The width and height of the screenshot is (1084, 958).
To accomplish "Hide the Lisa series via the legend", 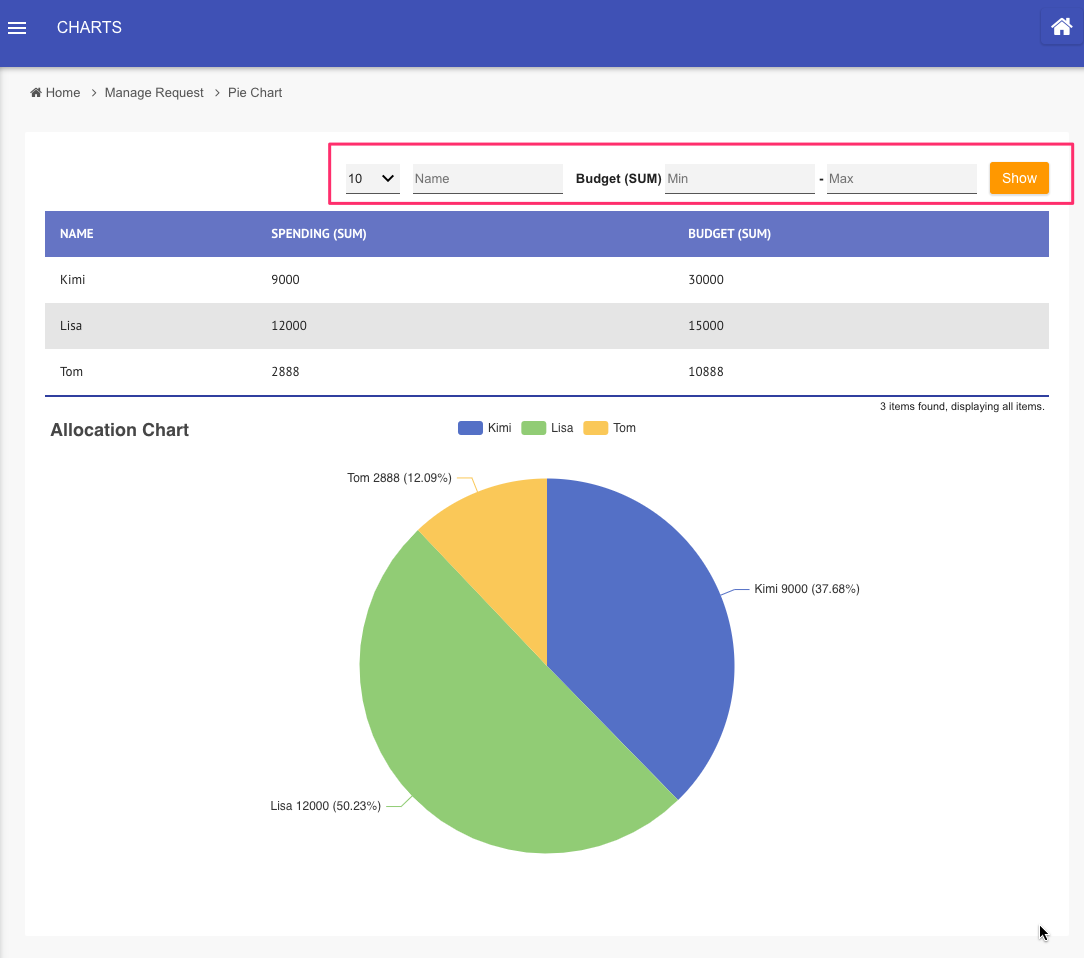I will [548, 428].
